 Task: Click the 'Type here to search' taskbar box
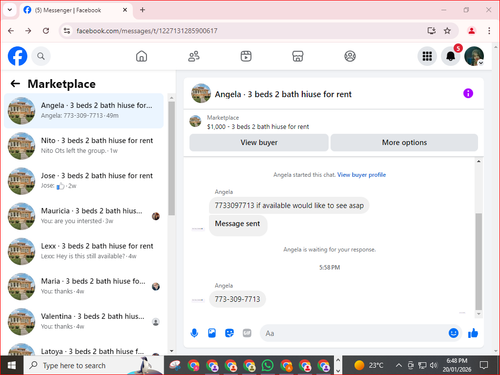93,365
